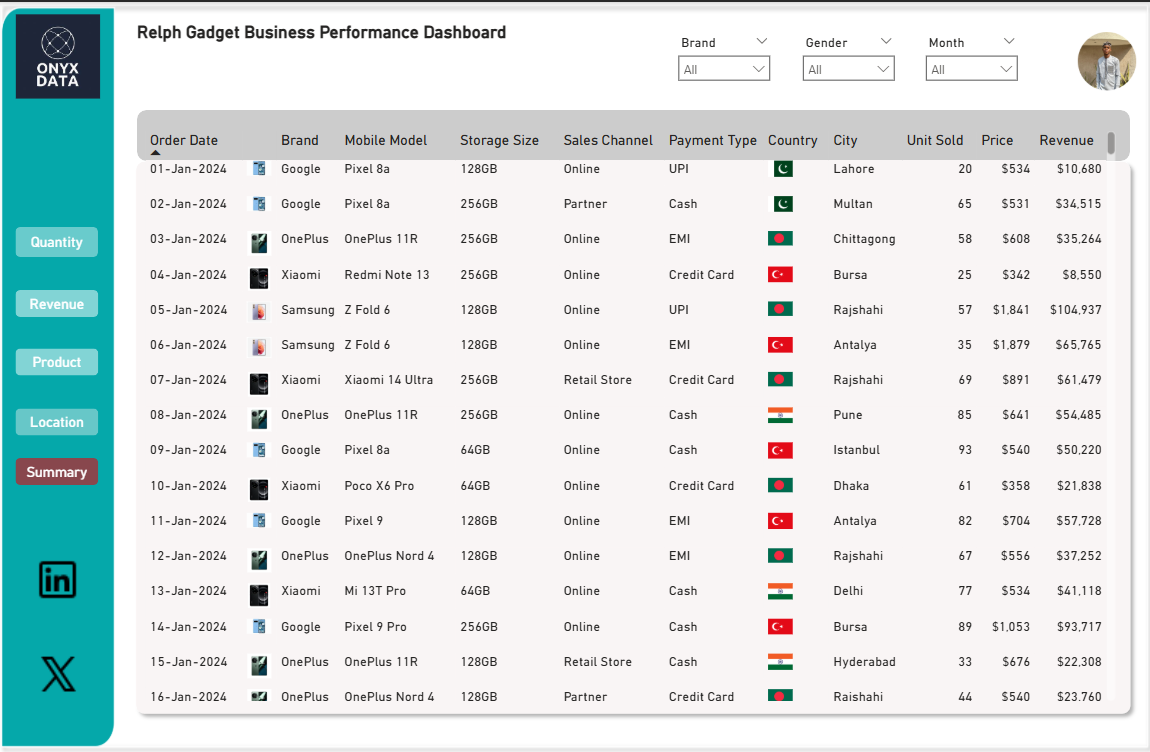Open the Month filter dropdown box
1150x752 pixels.
coord(972,69)
